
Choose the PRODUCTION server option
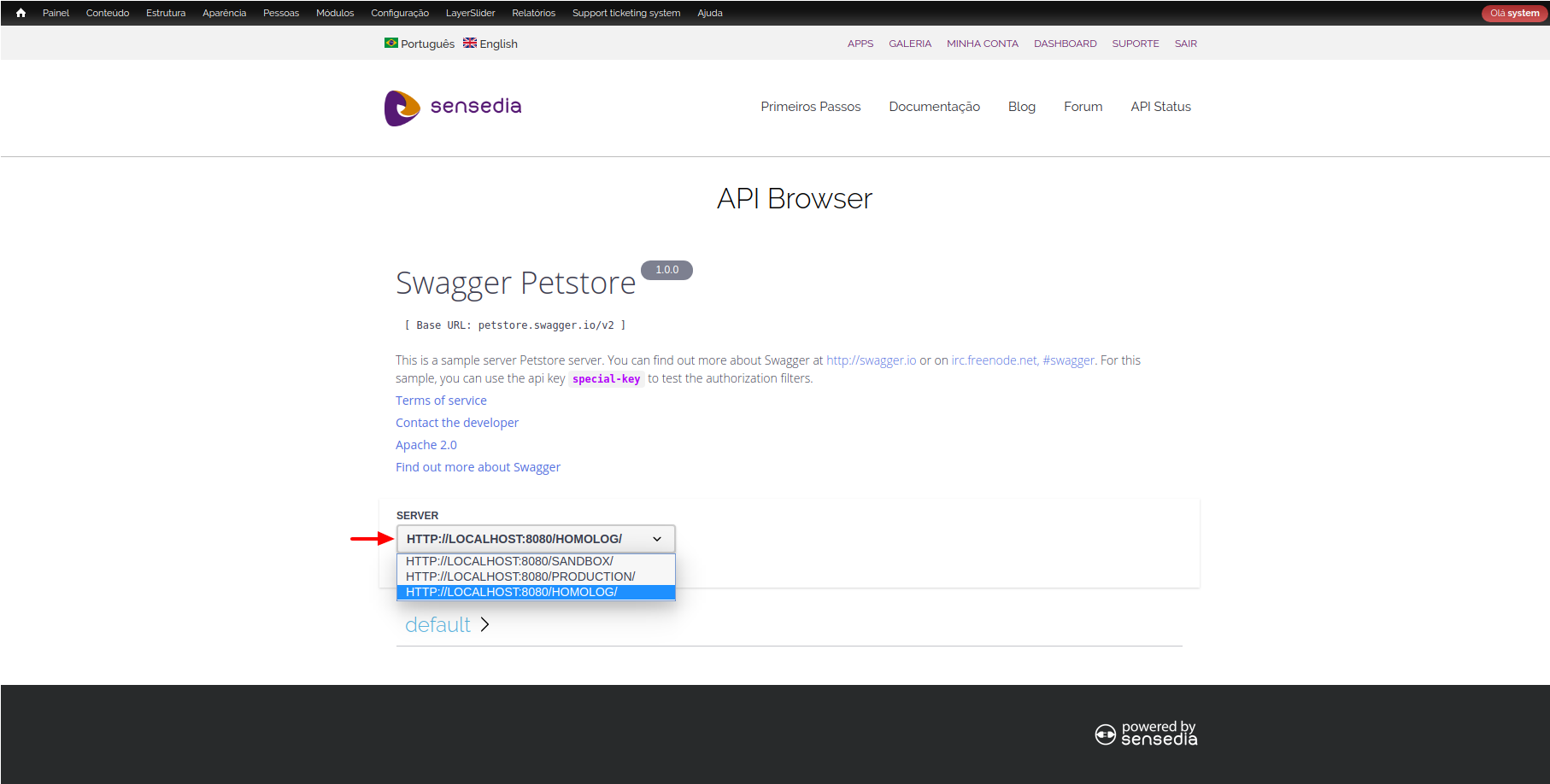[x=520, y=576]
